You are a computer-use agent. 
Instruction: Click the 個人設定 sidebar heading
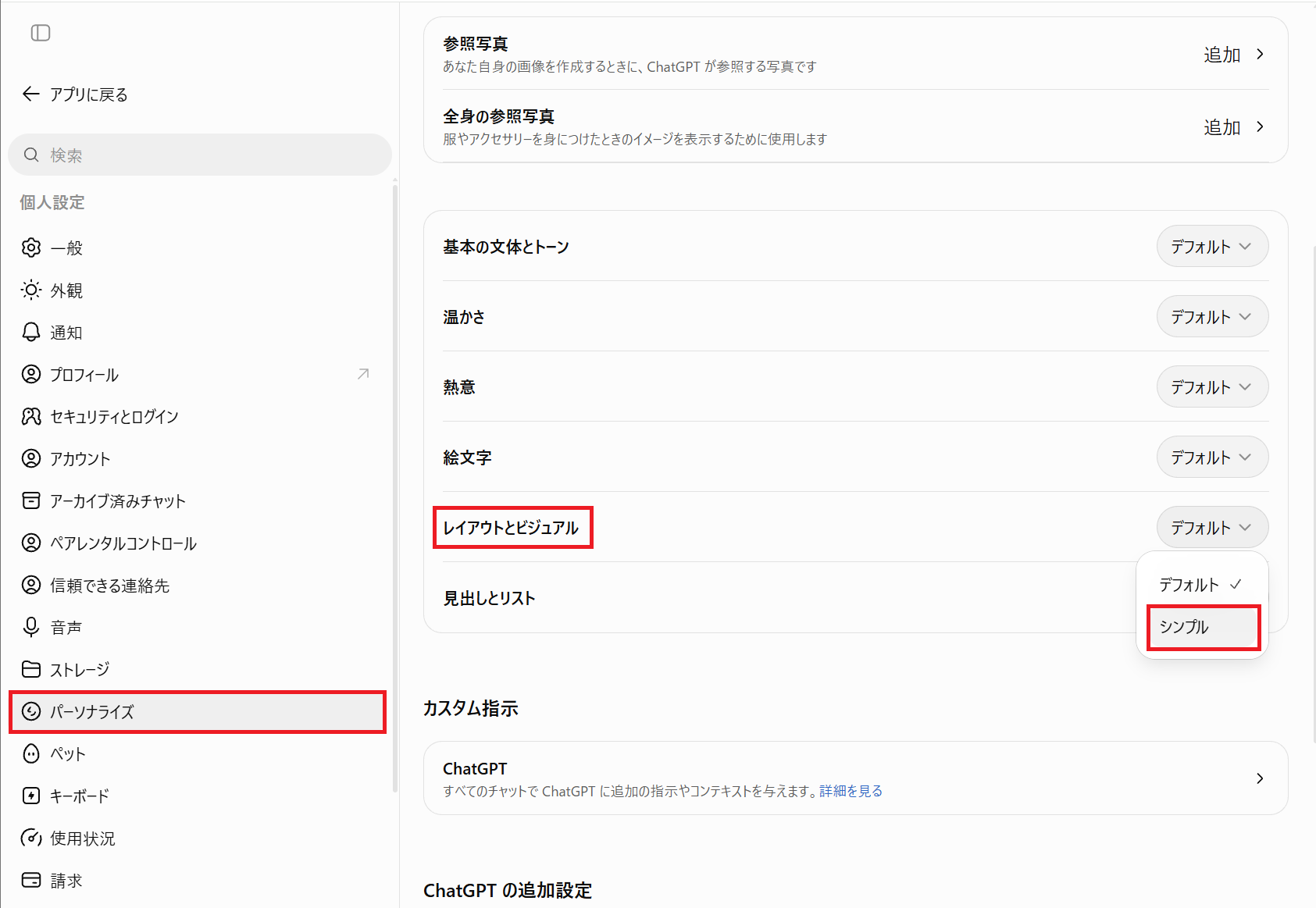click(x=52, y=202)
